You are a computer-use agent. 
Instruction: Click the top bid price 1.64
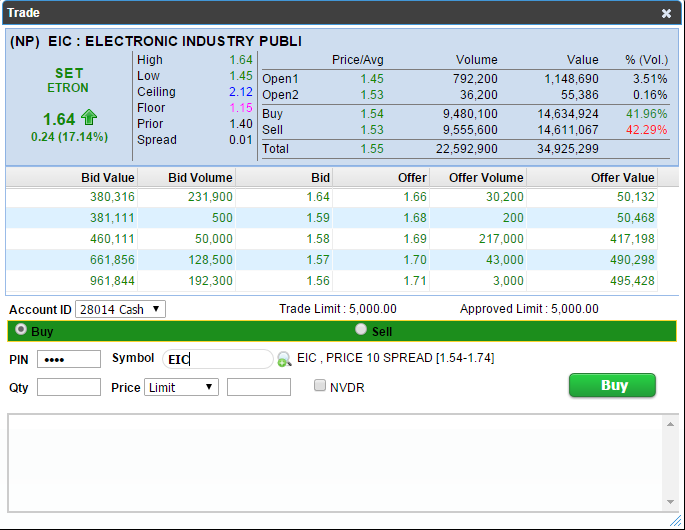pyautogui.click(x=318, y=198)
